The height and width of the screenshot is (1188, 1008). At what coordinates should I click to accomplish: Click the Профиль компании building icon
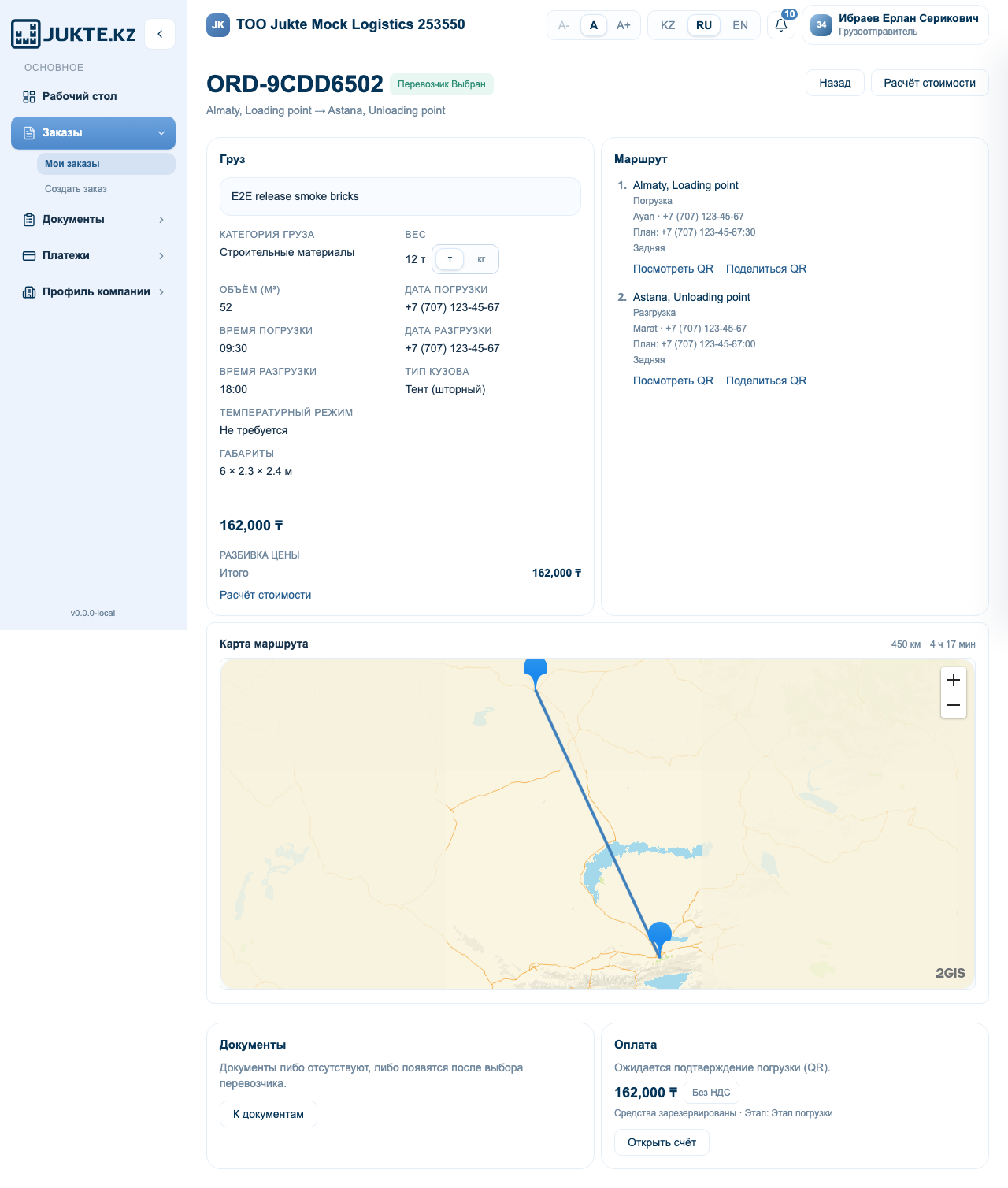[29, 291]
